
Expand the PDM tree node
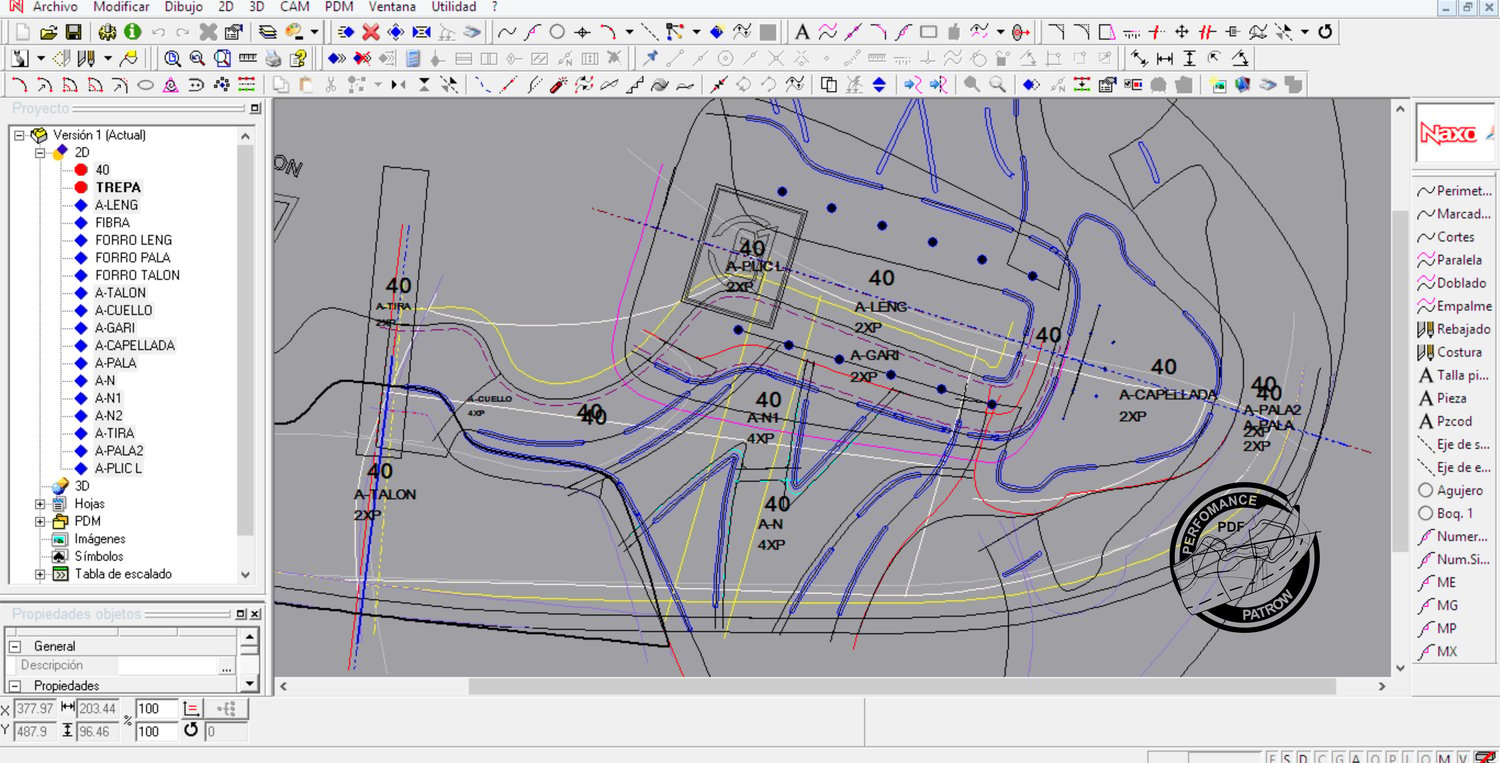point(40,521)
